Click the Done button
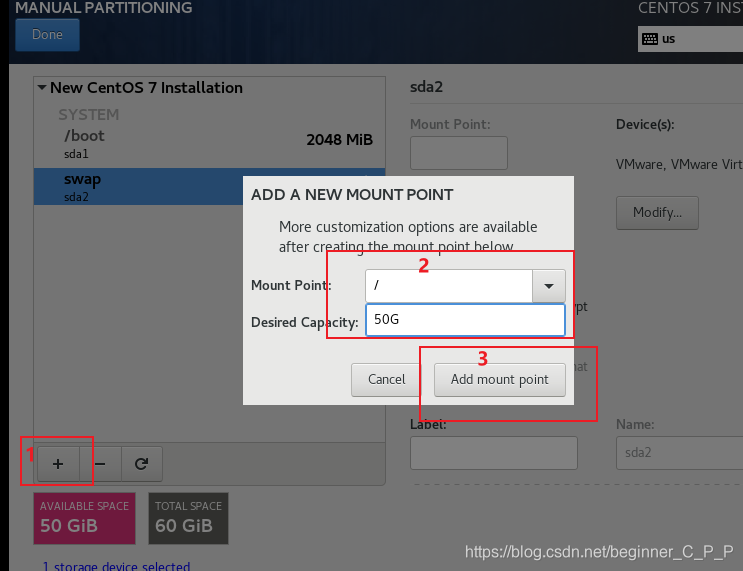Screen dimensions: 743x571 coord(47,35)
